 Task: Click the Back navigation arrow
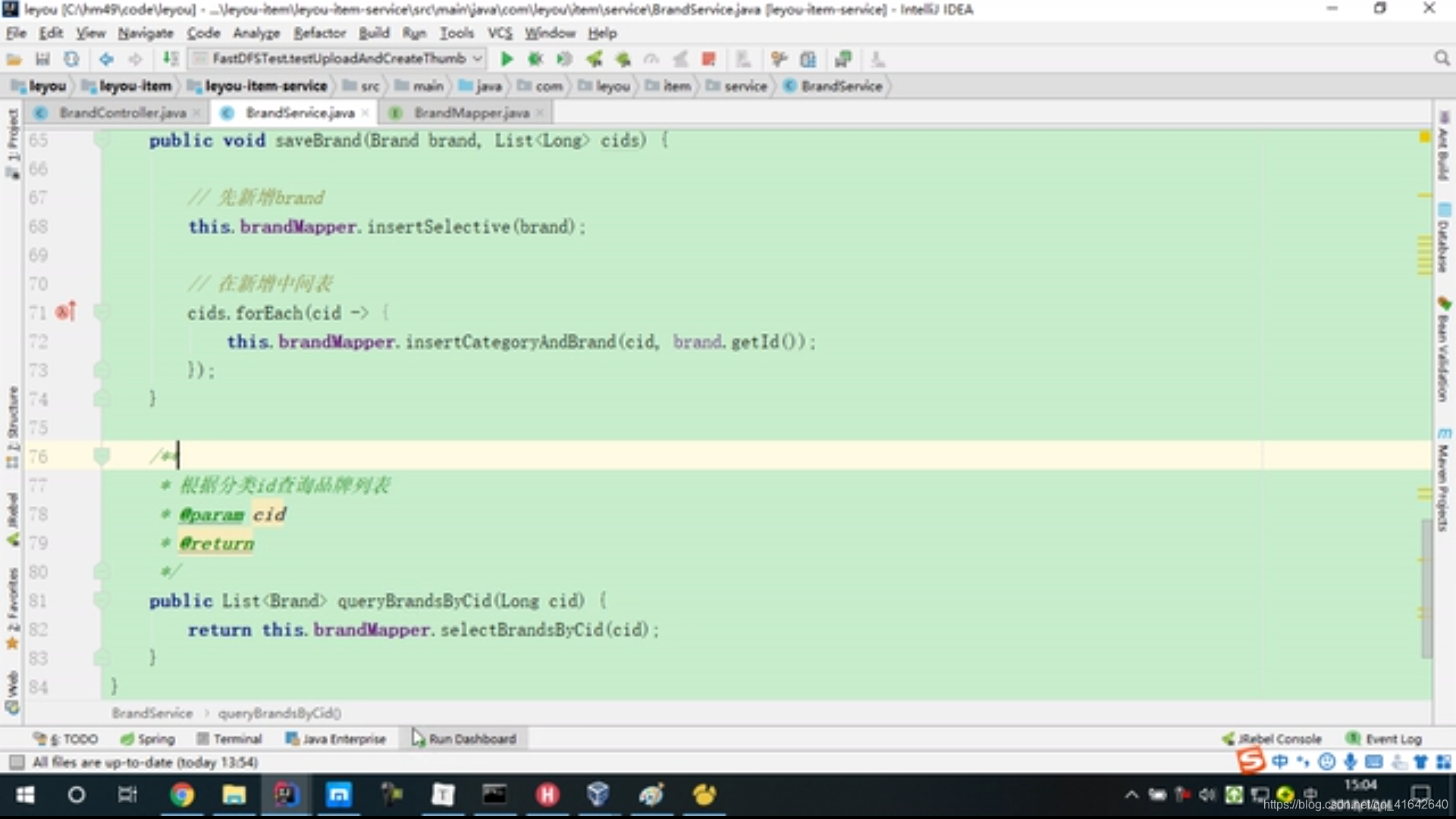(x=106, y=58)
